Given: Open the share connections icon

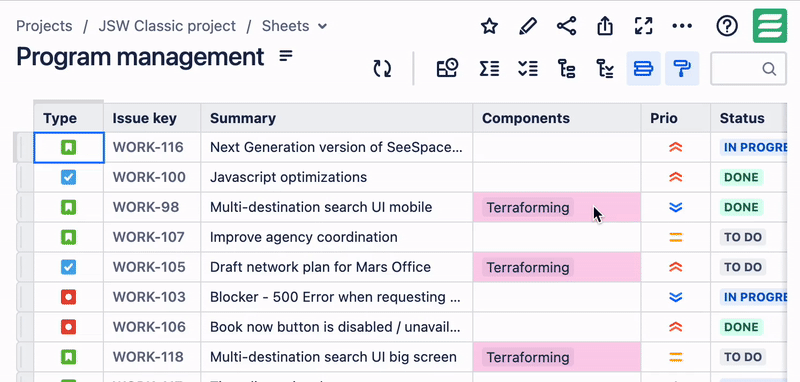Looking at the screenshot, I should pyautogui.click(x=566, y=26).
